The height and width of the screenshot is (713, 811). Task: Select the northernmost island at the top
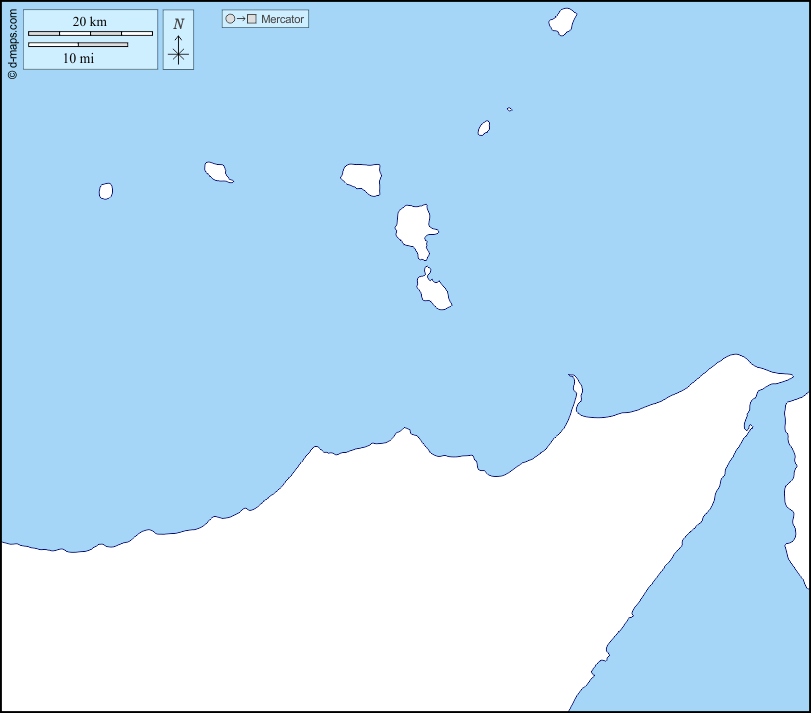click(x=563, y=22)
